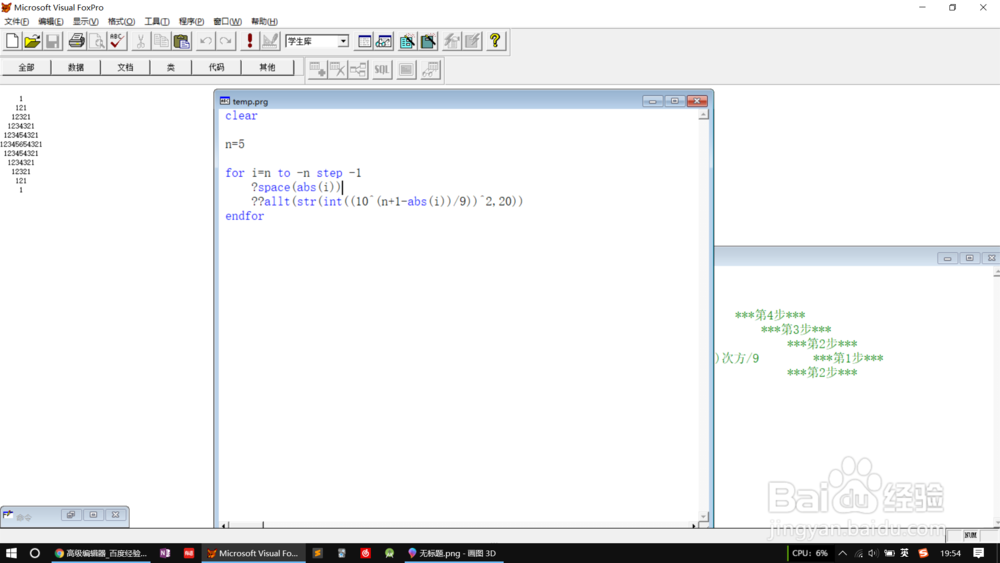Click the Modify Table icon with glasses

tap(430, 69)
